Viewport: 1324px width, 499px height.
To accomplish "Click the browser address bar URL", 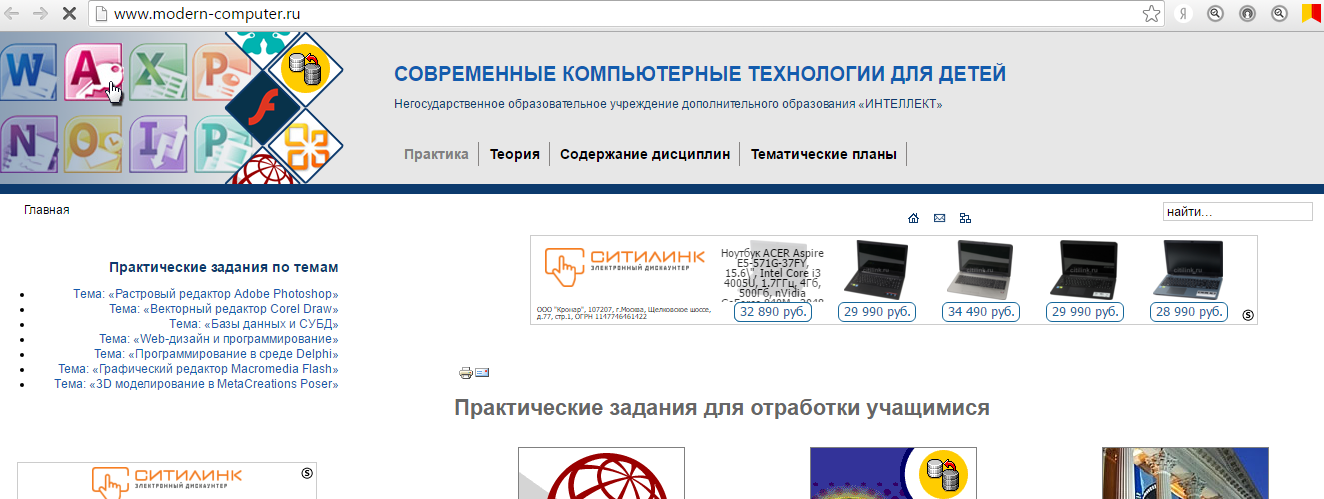I will pyautogui.click(x=207, y=14).
